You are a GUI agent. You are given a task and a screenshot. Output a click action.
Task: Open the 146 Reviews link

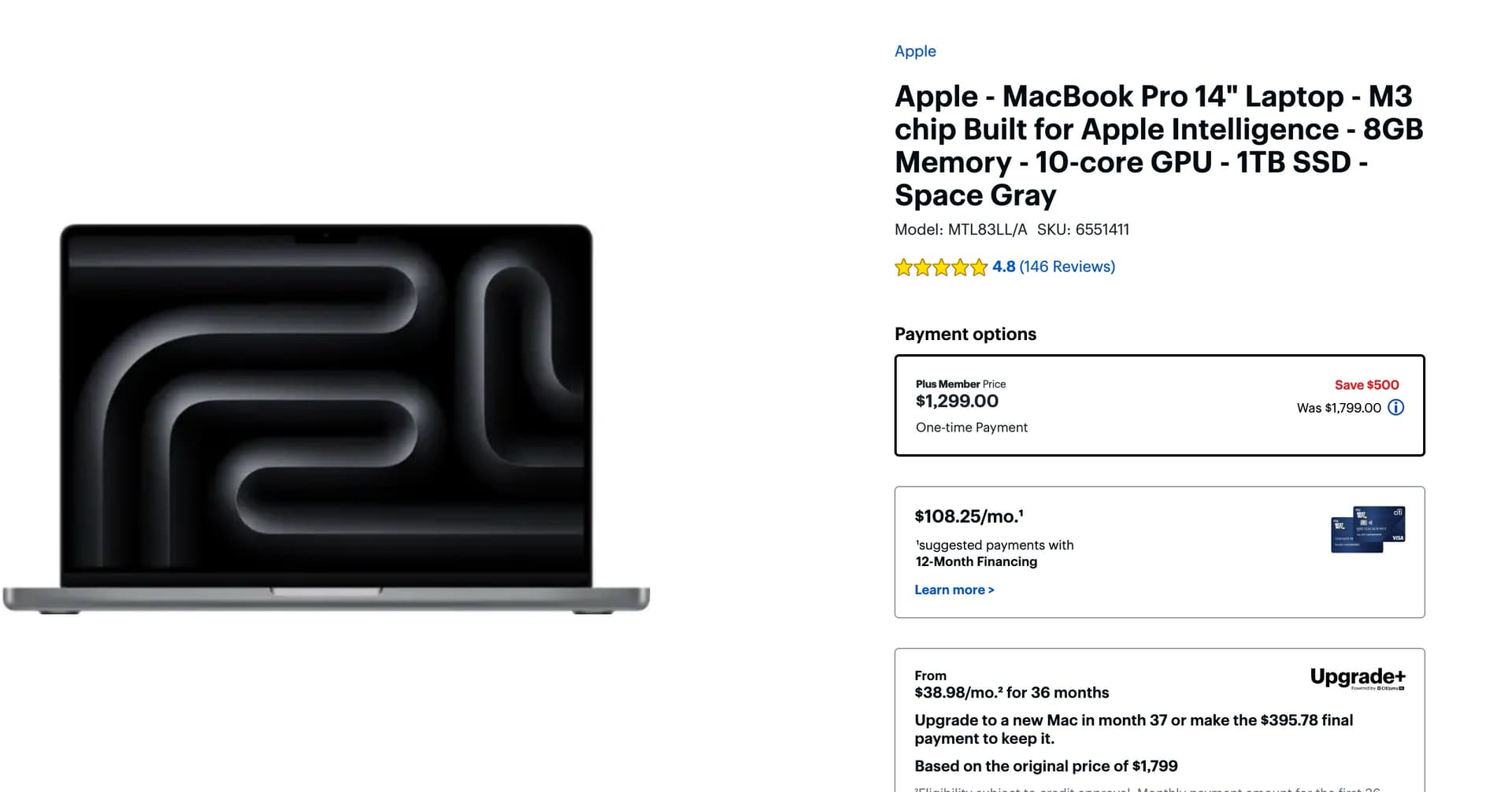pos(1067,267)
